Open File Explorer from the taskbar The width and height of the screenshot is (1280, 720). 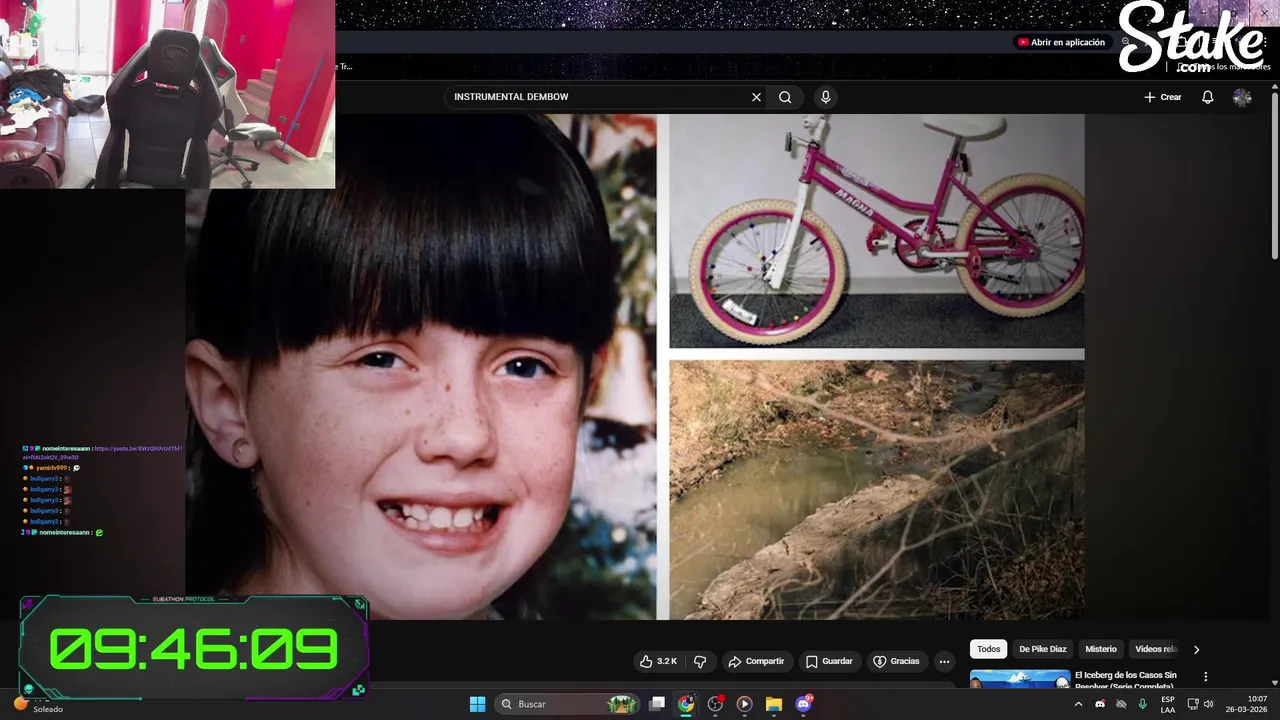pos(773,704)
